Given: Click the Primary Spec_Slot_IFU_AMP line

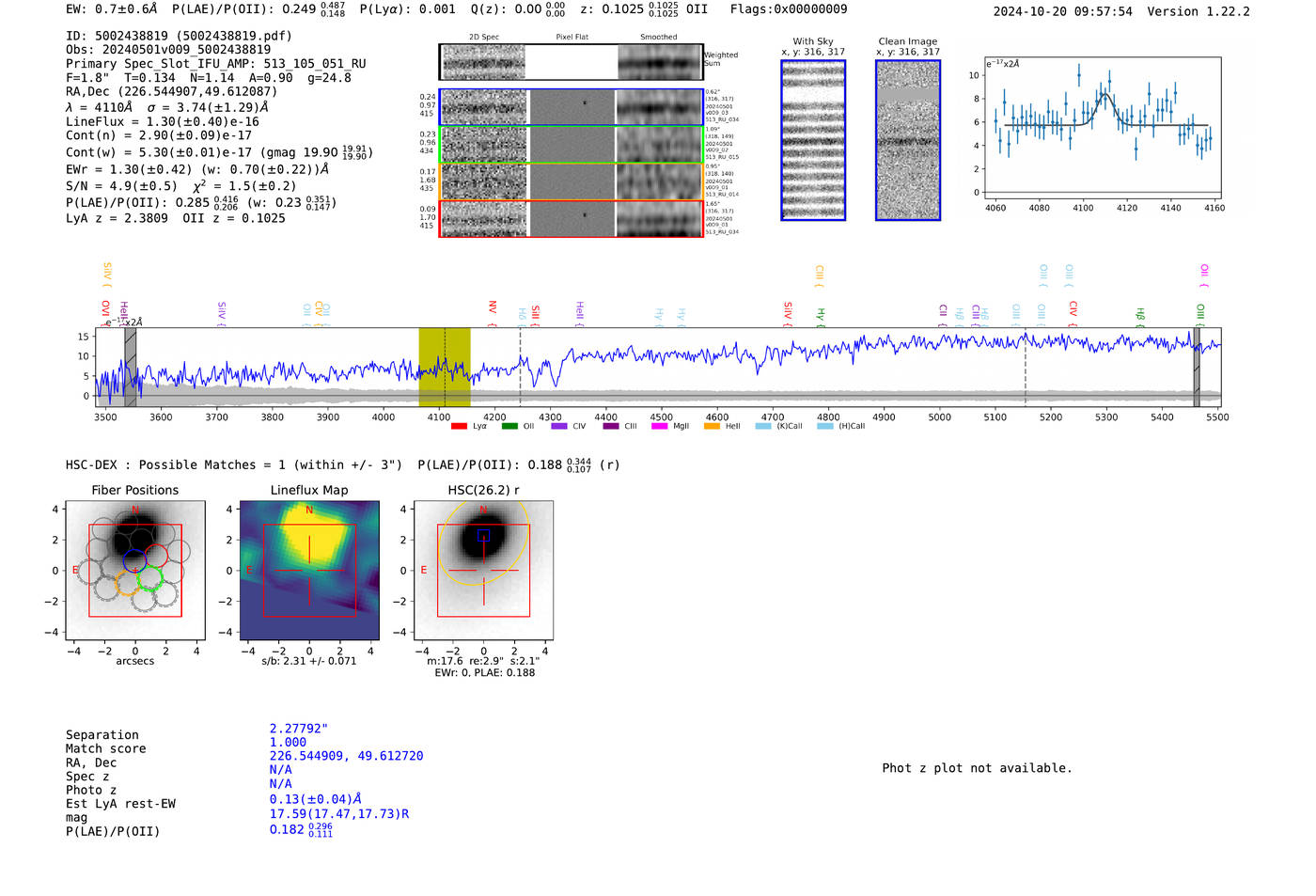Looking at the screenshot, I should [x=216, y=64].
